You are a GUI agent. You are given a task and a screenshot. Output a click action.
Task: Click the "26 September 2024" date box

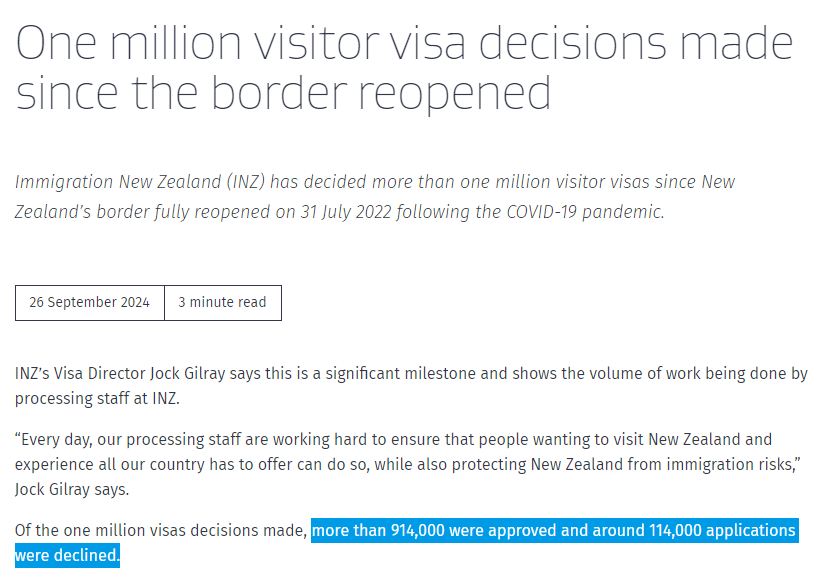point(89,303)
